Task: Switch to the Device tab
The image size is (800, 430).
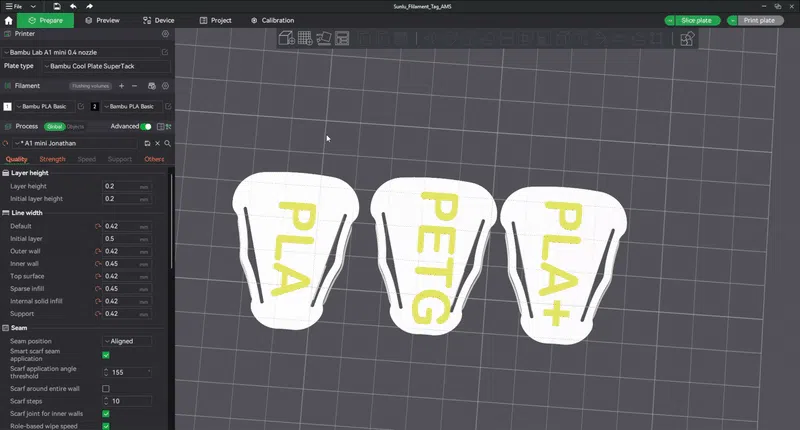Action: click(x=159, y=20)
